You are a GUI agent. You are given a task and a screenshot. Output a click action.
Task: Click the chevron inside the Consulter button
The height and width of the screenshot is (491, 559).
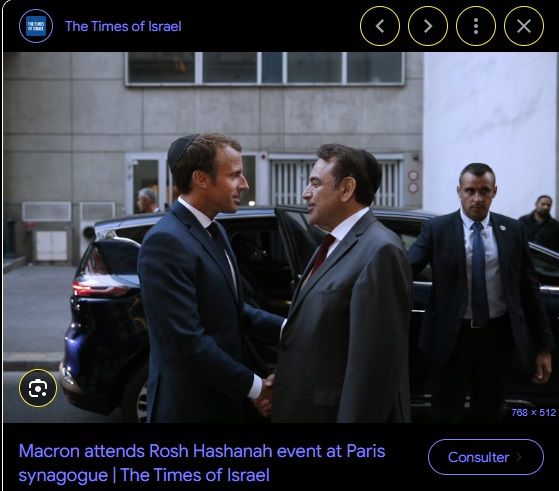519,457
